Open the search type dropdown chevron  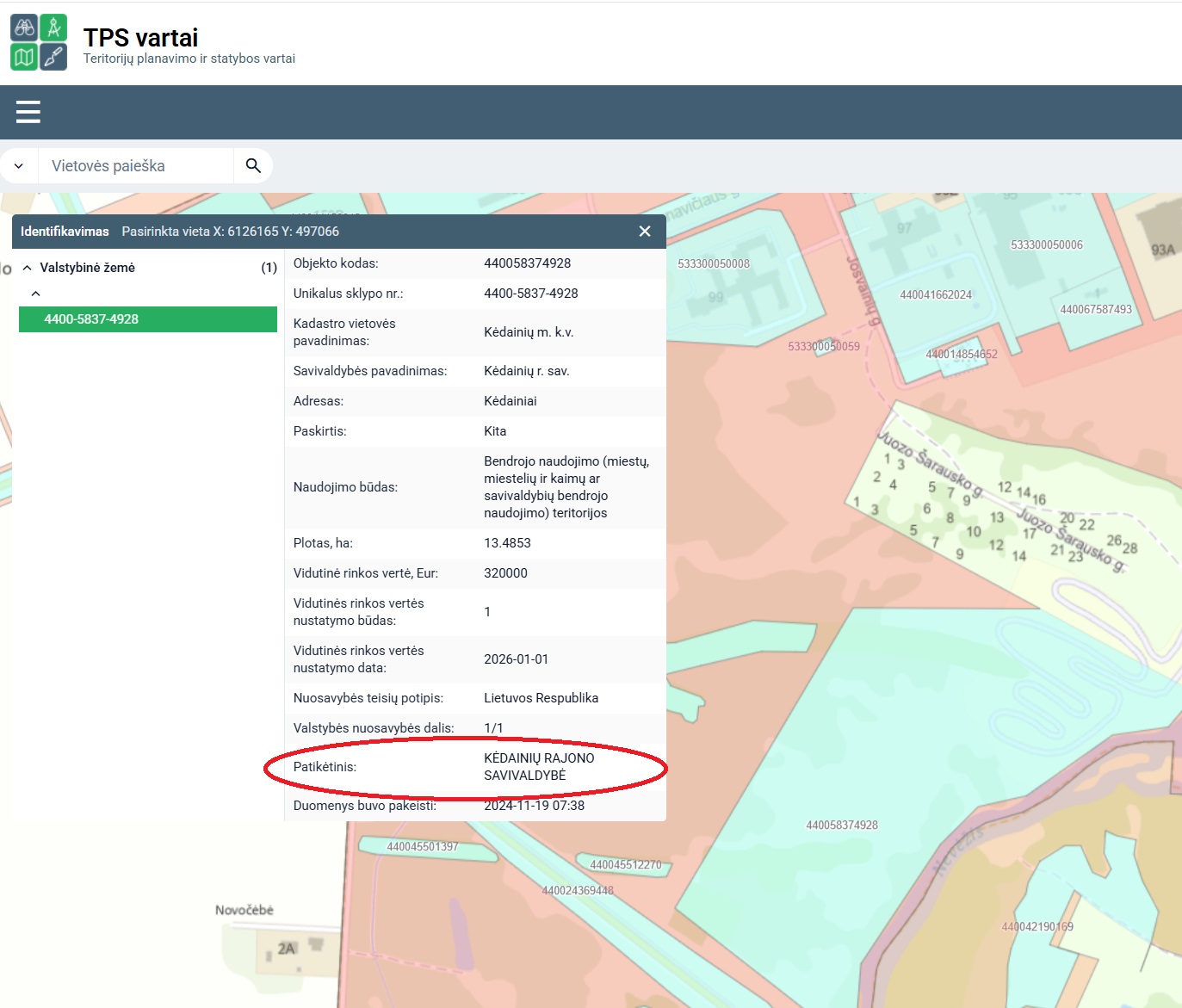coord(19,166)
